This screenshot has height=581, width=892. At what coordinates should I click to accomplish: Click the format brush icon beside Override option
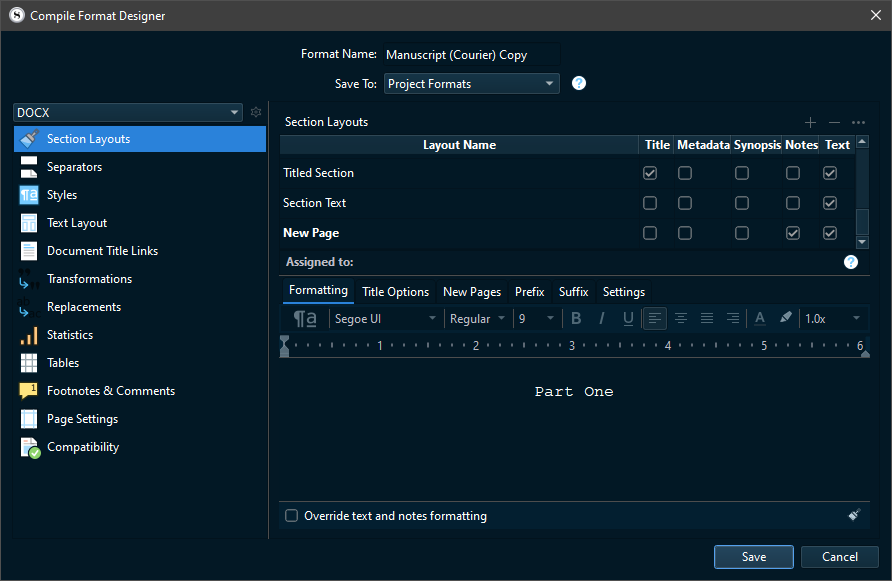(x=854, y=515)
